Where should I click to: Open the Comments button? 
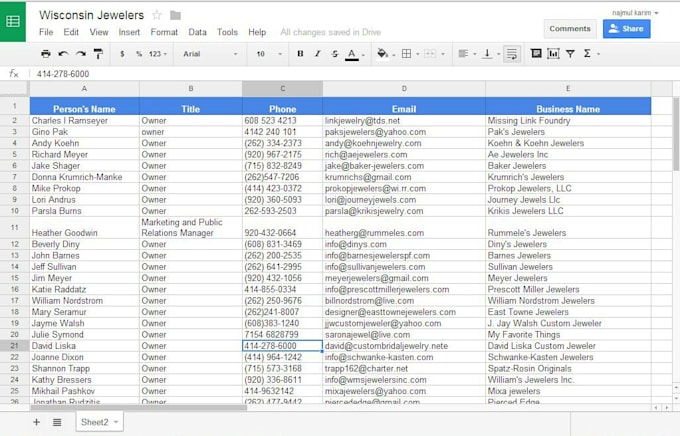[570, 29]
